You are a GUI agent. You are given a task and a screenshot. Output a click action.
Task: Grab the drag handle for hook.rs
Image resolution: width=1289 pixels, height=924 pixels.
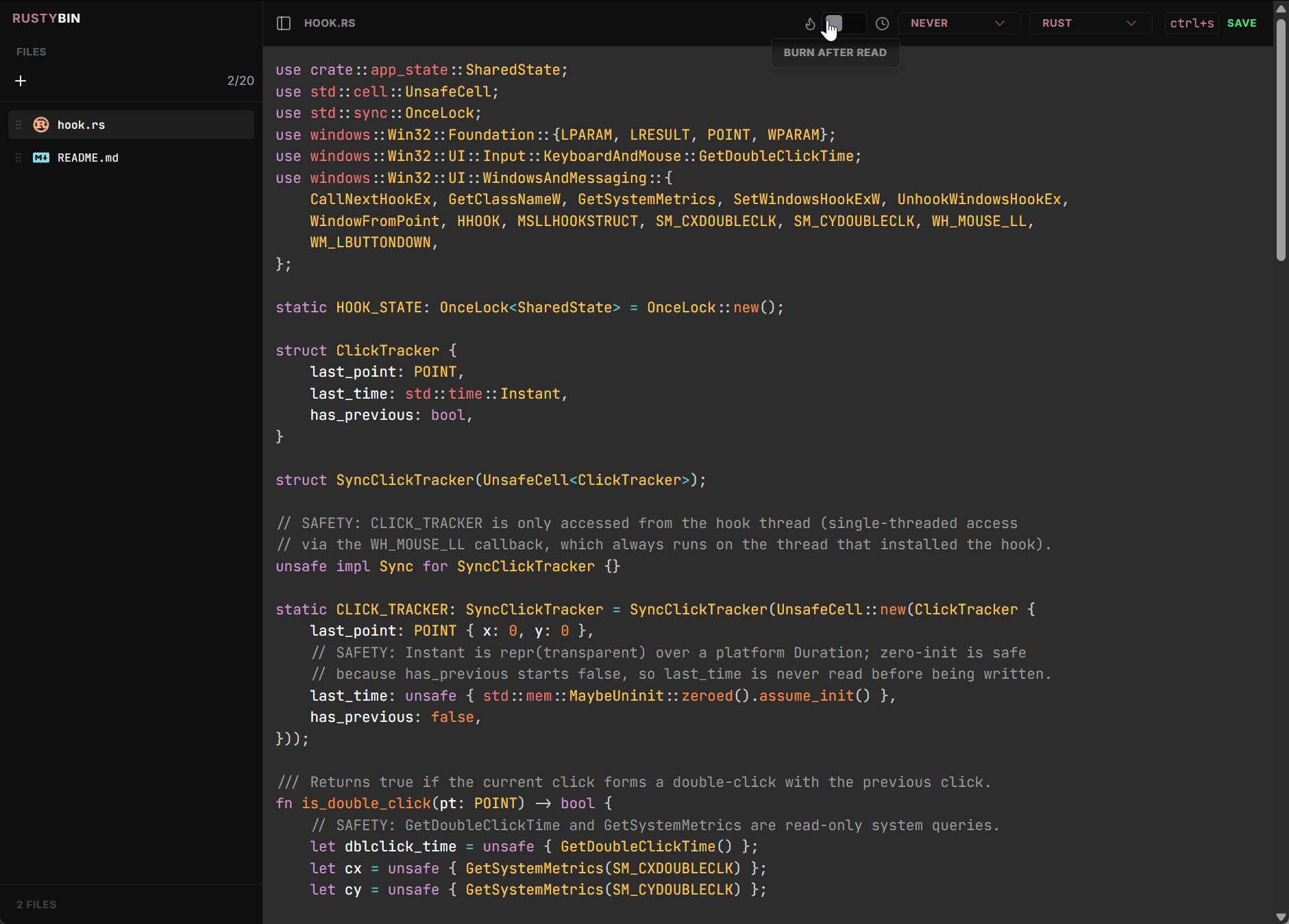click(x=19, y=125)
